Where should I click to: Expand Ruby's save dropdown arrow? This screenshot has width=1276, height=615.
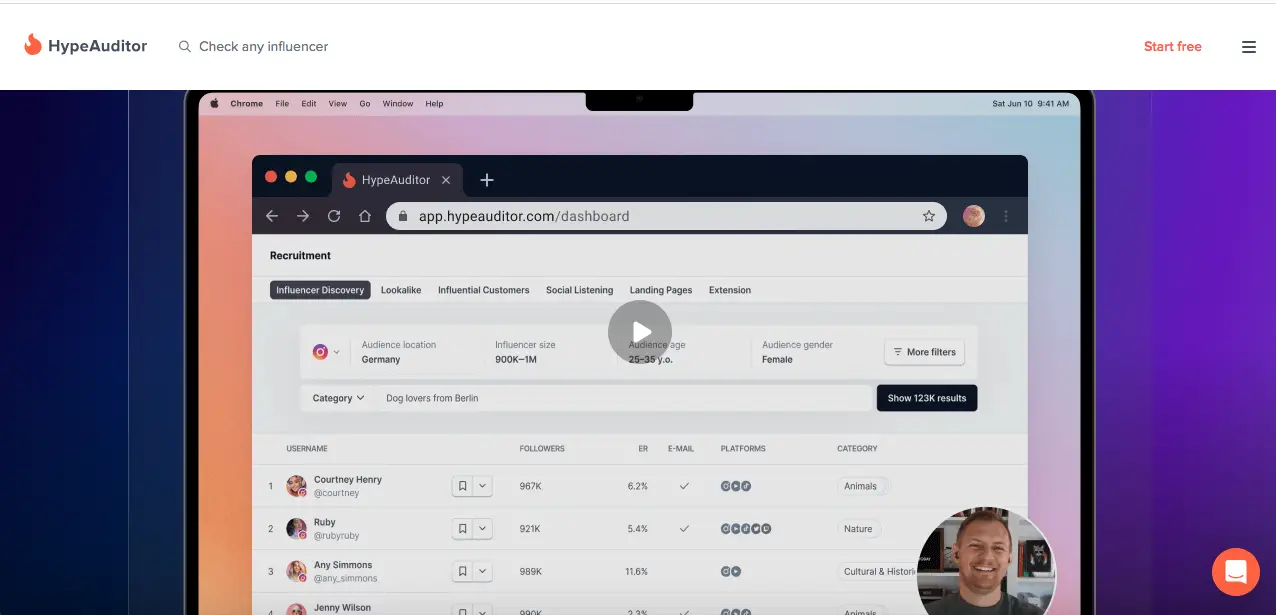pyautogui.click(x=482, y=529)
